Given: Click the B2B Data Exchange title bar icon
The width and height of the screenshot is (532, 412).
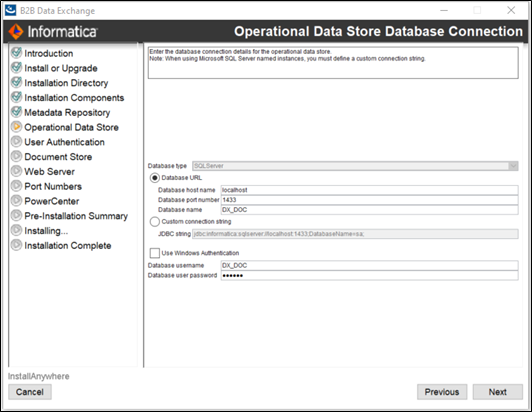Looking at the screenshot, I should coord(11,10).
